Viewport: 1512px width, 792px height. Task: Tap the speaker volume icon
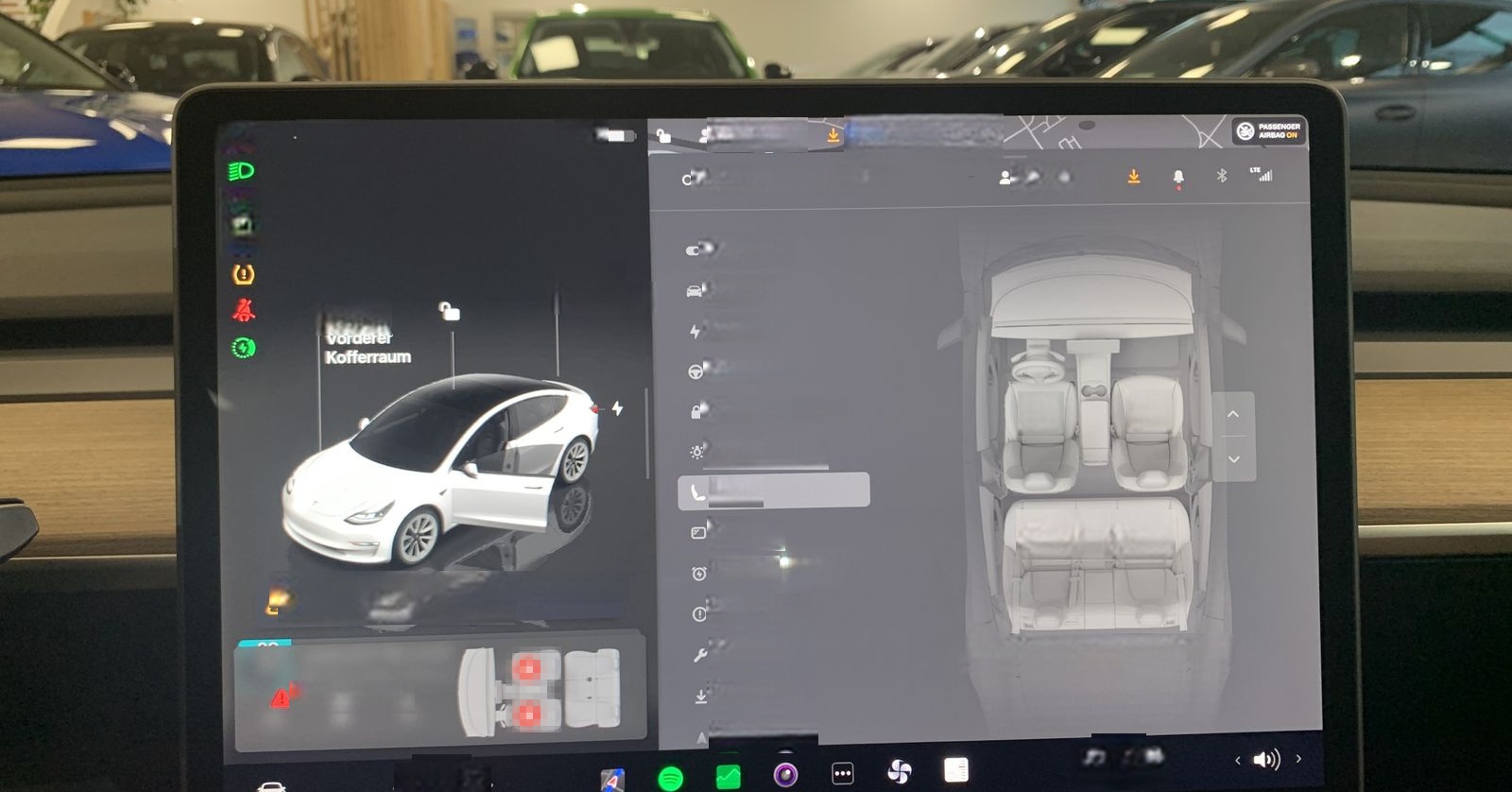coord(1266,759)
